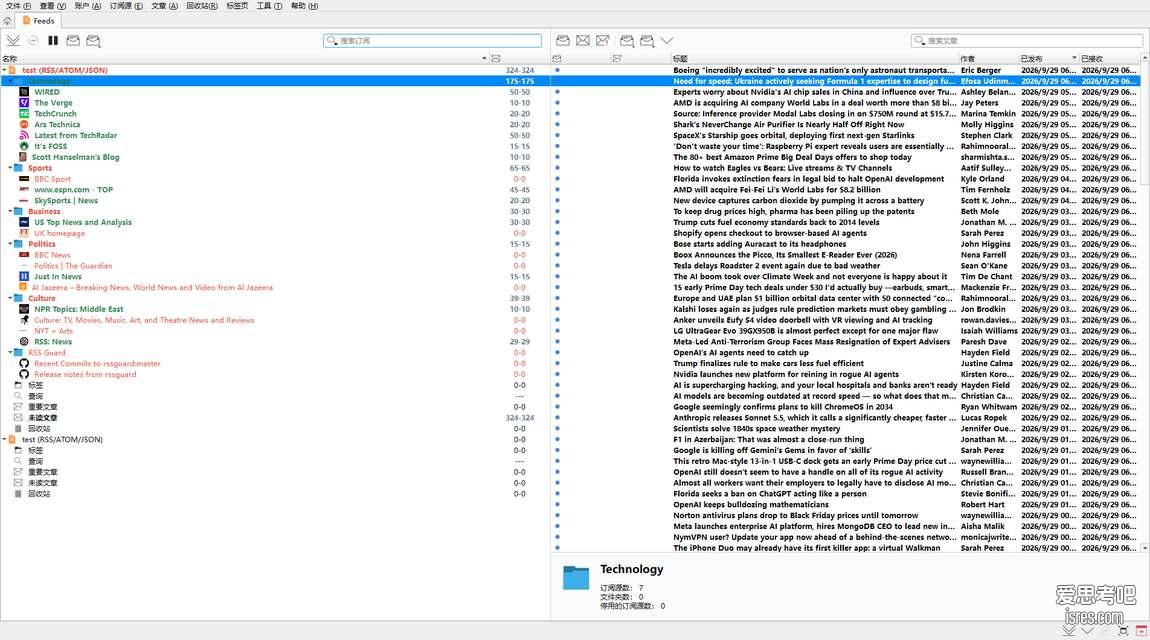
Task: Click the large Technology folder icon in preview
Action: (576, 578)
